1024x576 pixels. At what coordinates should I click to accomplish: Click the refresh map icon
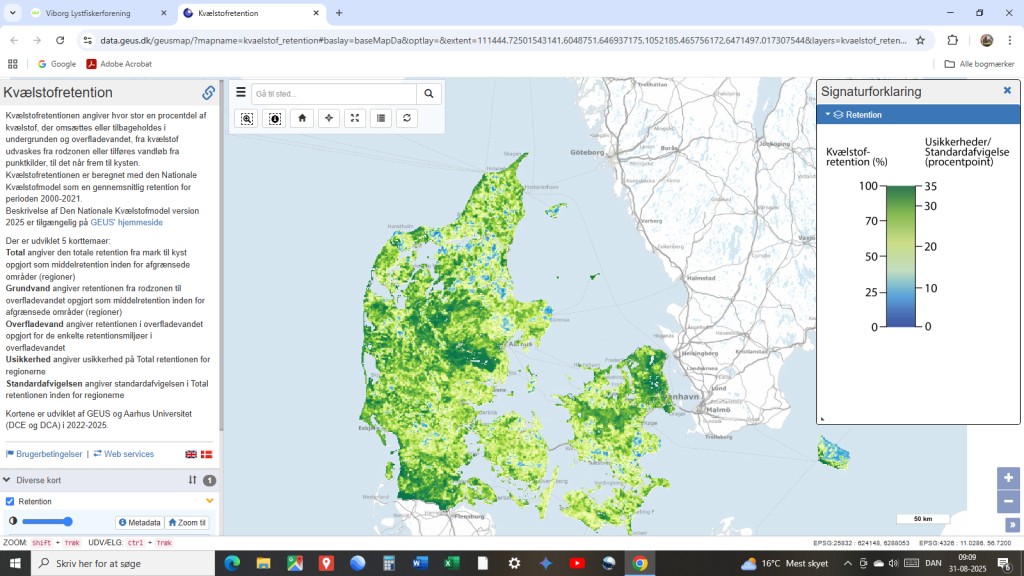tap(407, 118)
